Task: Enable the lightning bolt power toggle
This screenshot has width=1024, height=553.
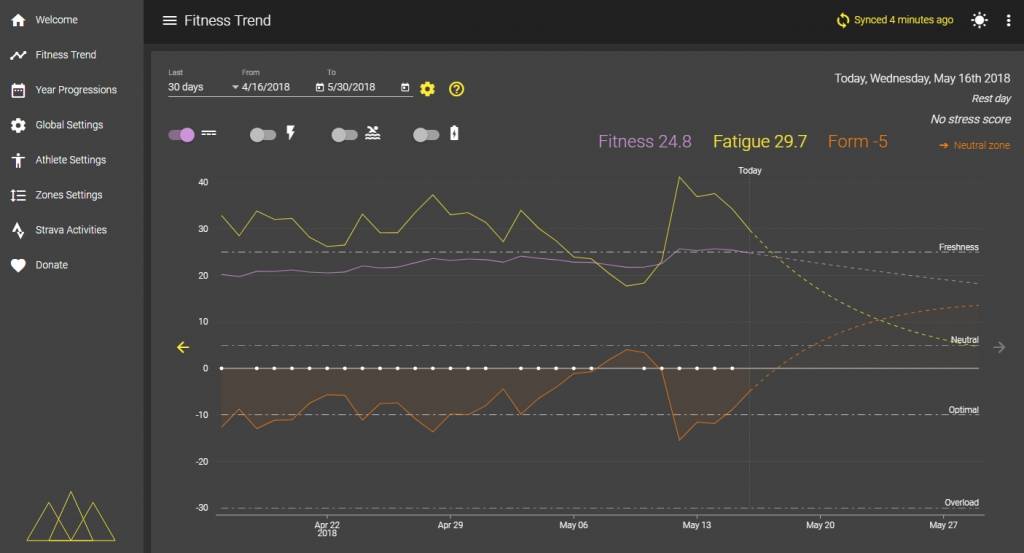Action: tap(263, 134)
